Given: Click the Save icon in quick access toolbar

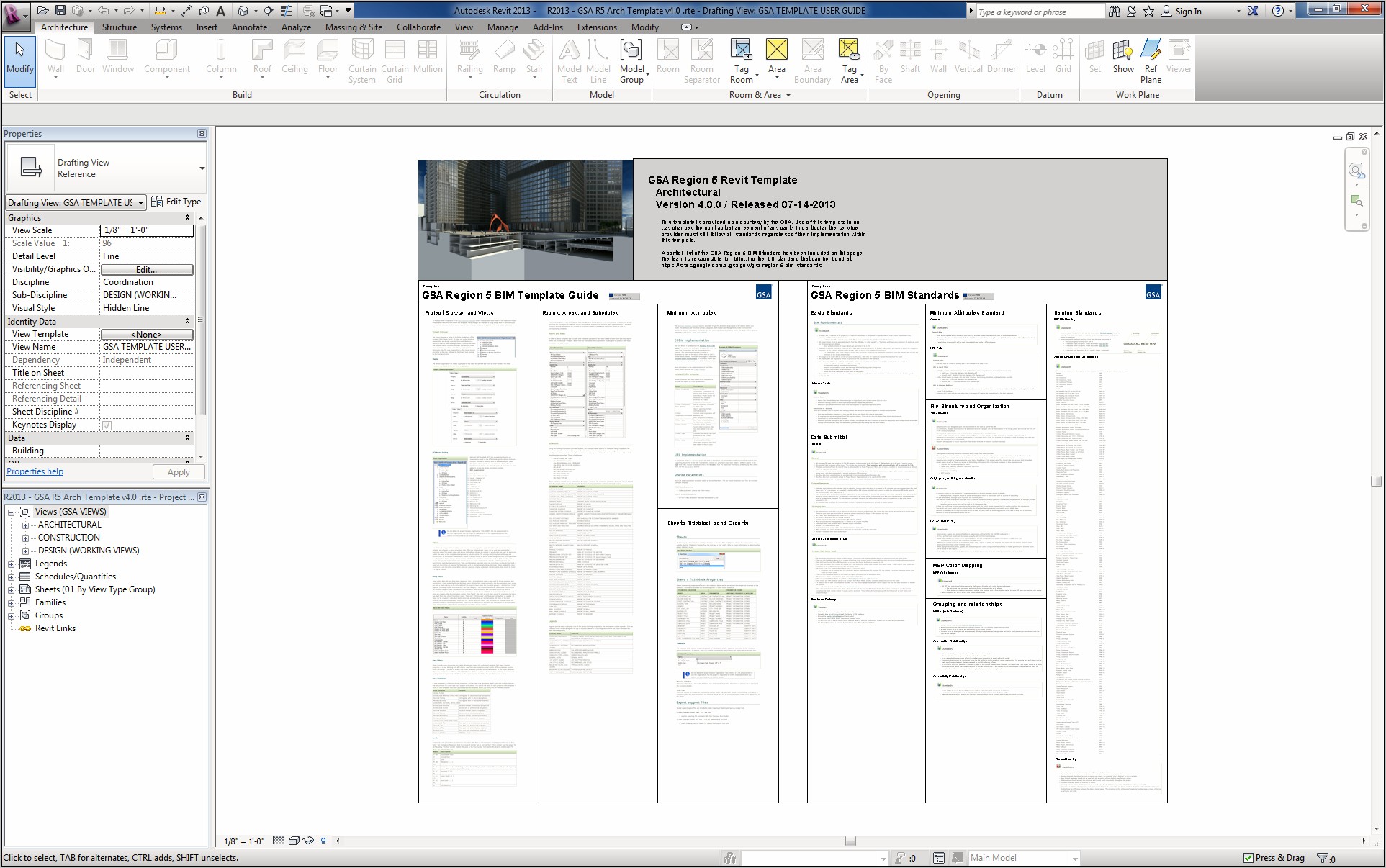Looking at the screenshot, I should (60, 11).
